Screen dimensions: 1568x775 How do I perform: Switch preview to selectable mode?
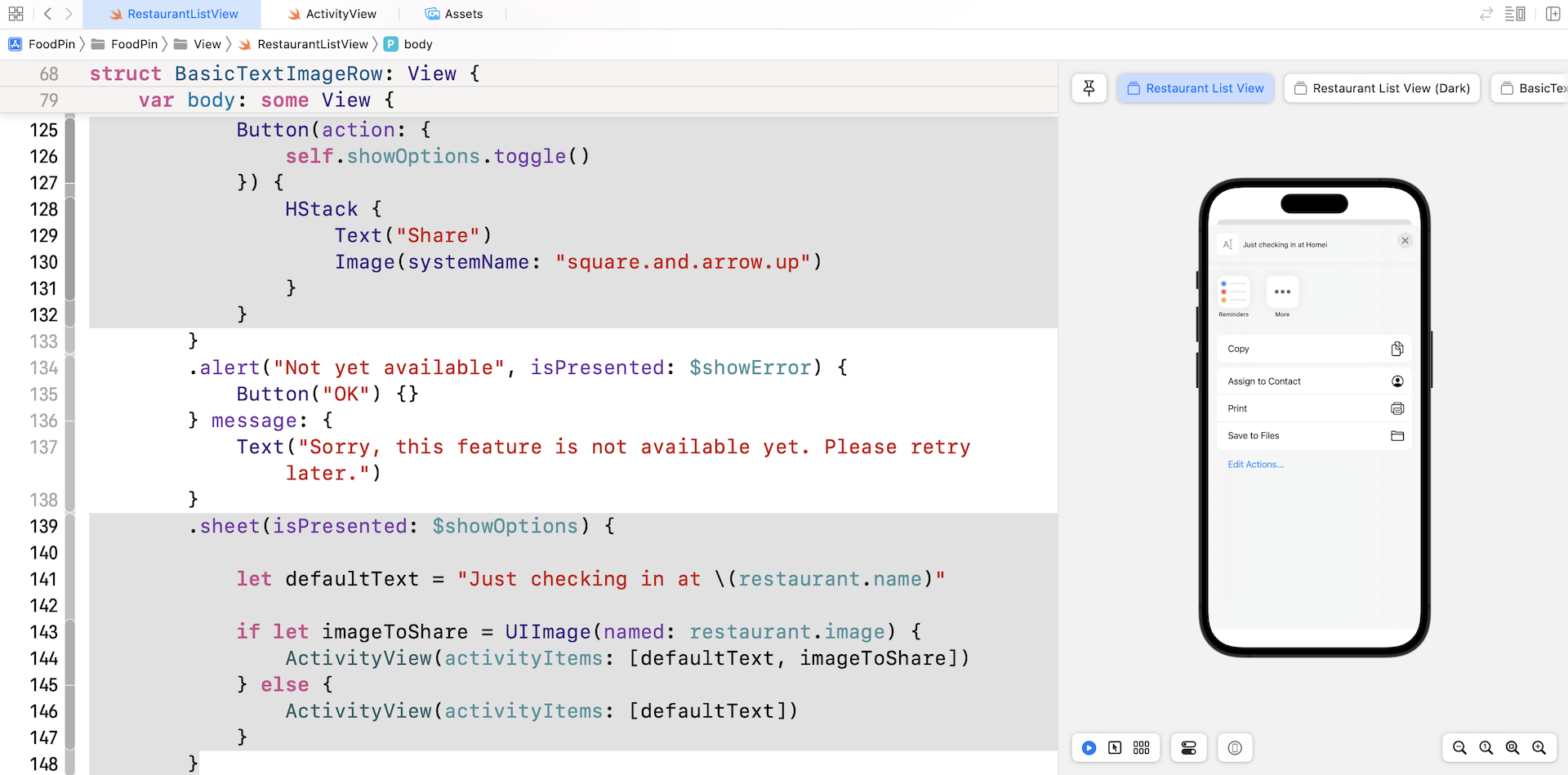(1115, 748)
